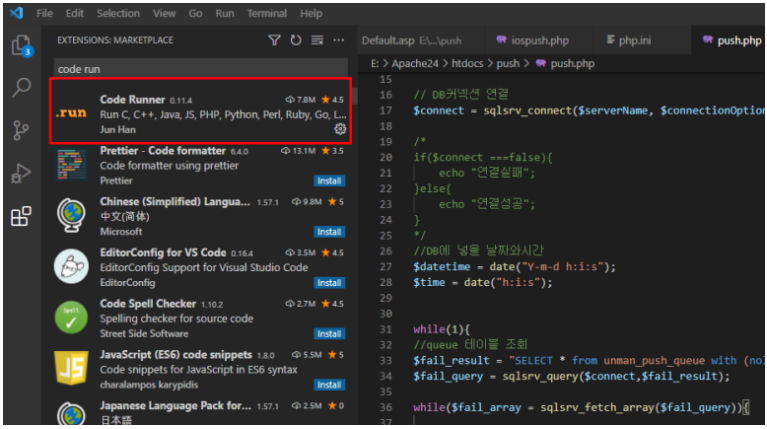
Task: Click the Code Runner rating 4.5
Action: [333, 100]
